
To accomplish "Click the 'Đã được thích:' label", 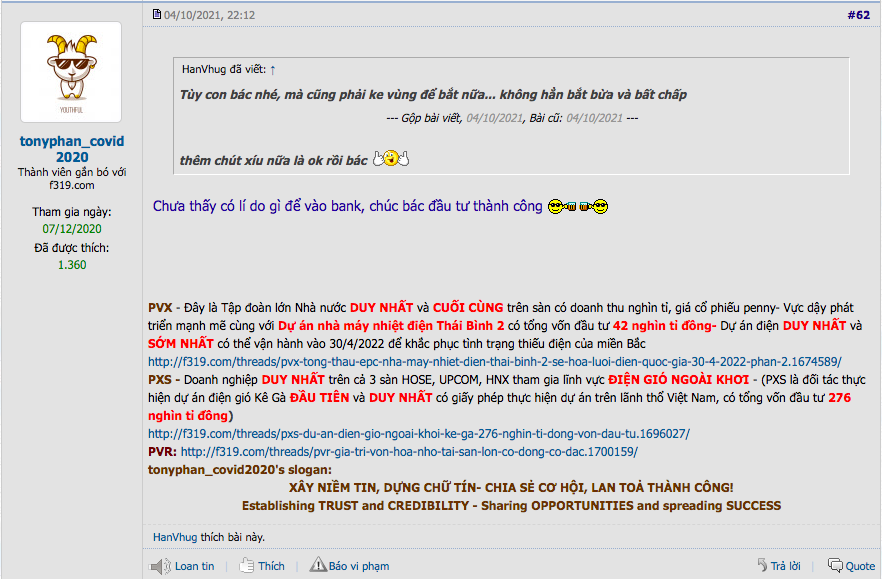I will click(71, 248).
